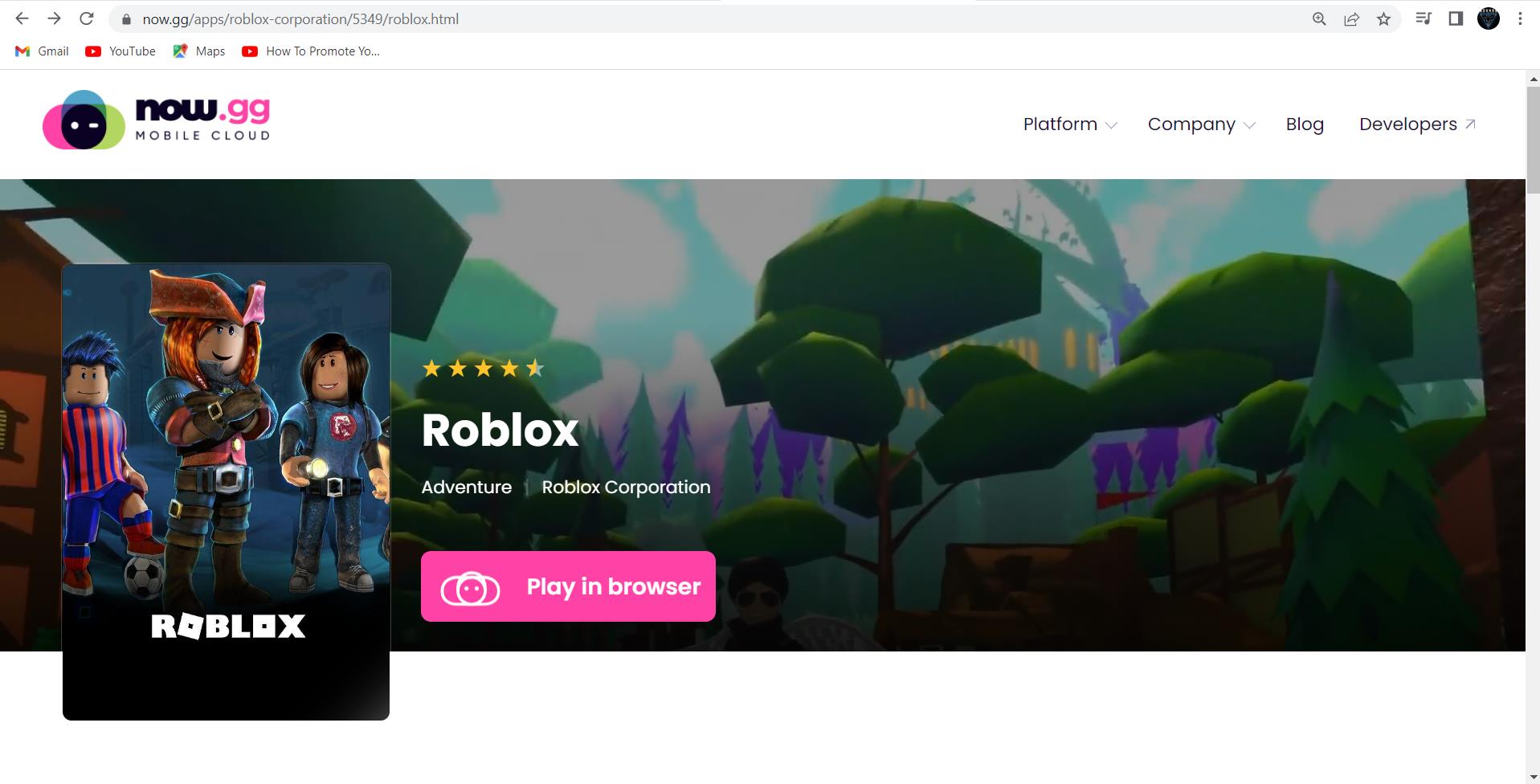The image size is (1540, 784).
Task: Open the Chrome profile avatar
Action: (x=1489, y=18)
